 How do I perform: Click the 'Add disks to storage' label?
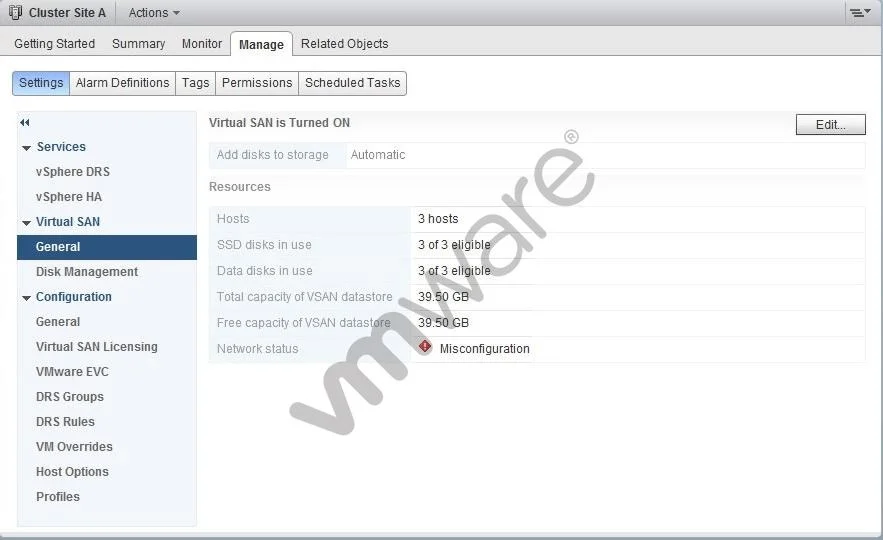[x=273, y=155]
